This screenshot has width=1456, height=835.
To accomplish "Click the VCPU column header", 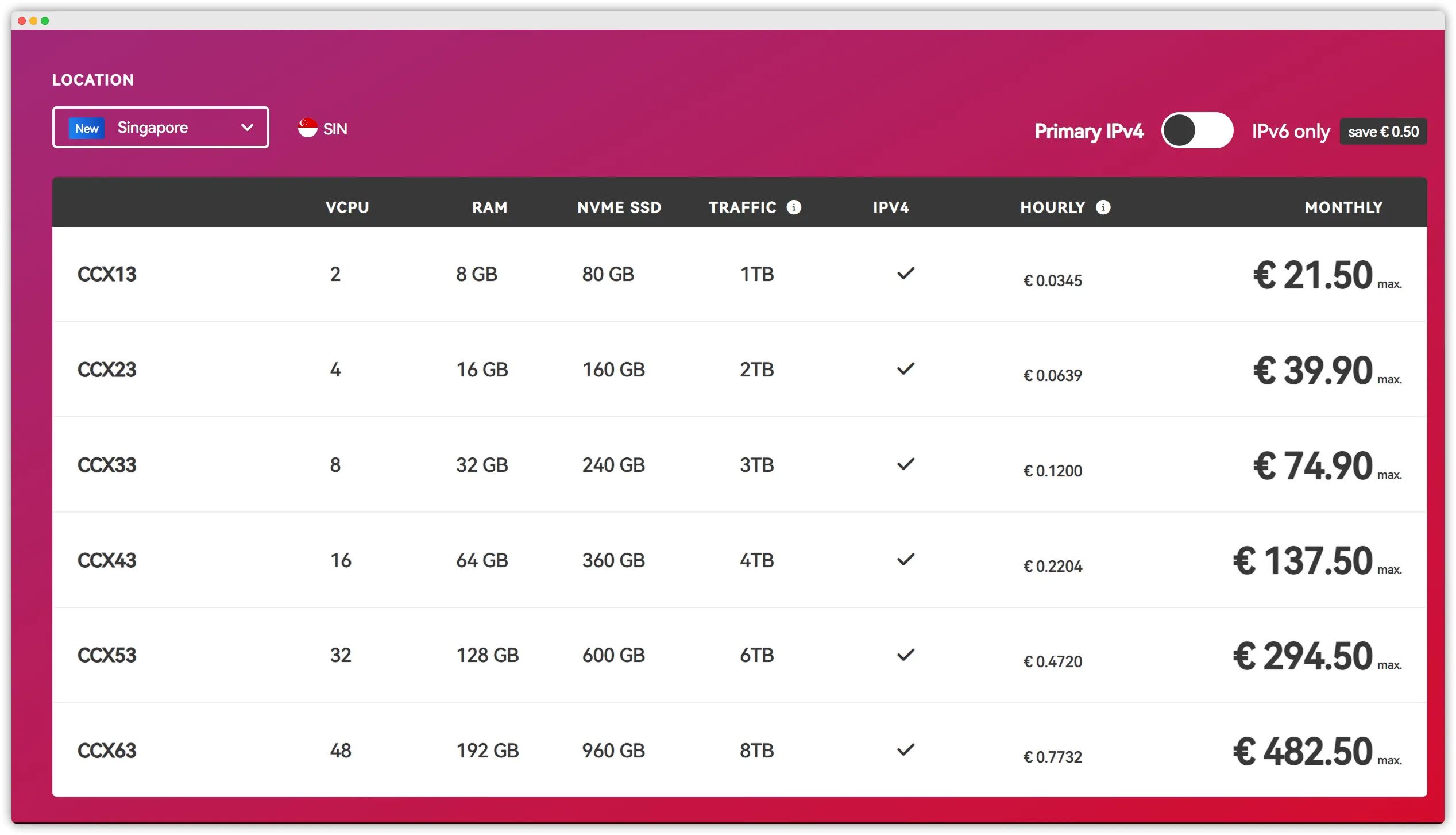I will (x=347, y=207).
